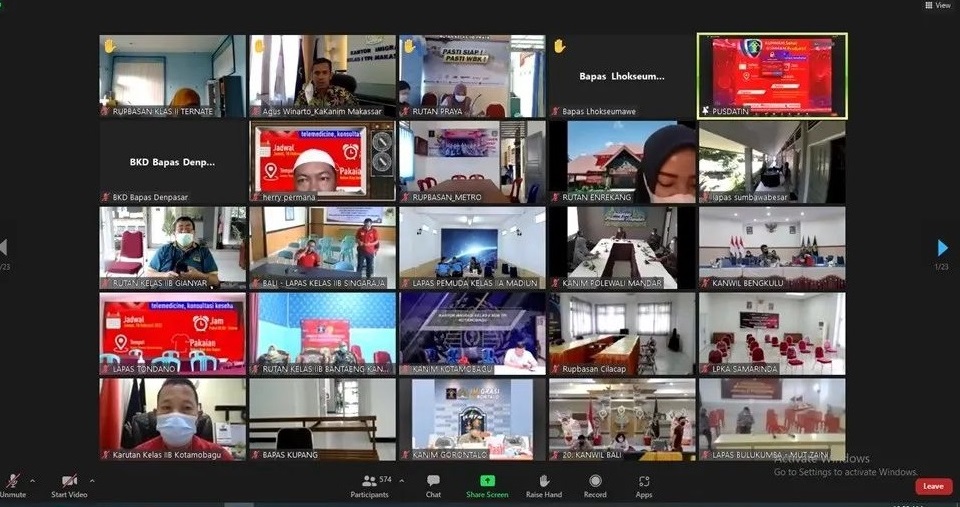Select the RUPBASAN KLAS II TERNATE tile
Viewport: 960px width, 507px height.
coord(173,76)
